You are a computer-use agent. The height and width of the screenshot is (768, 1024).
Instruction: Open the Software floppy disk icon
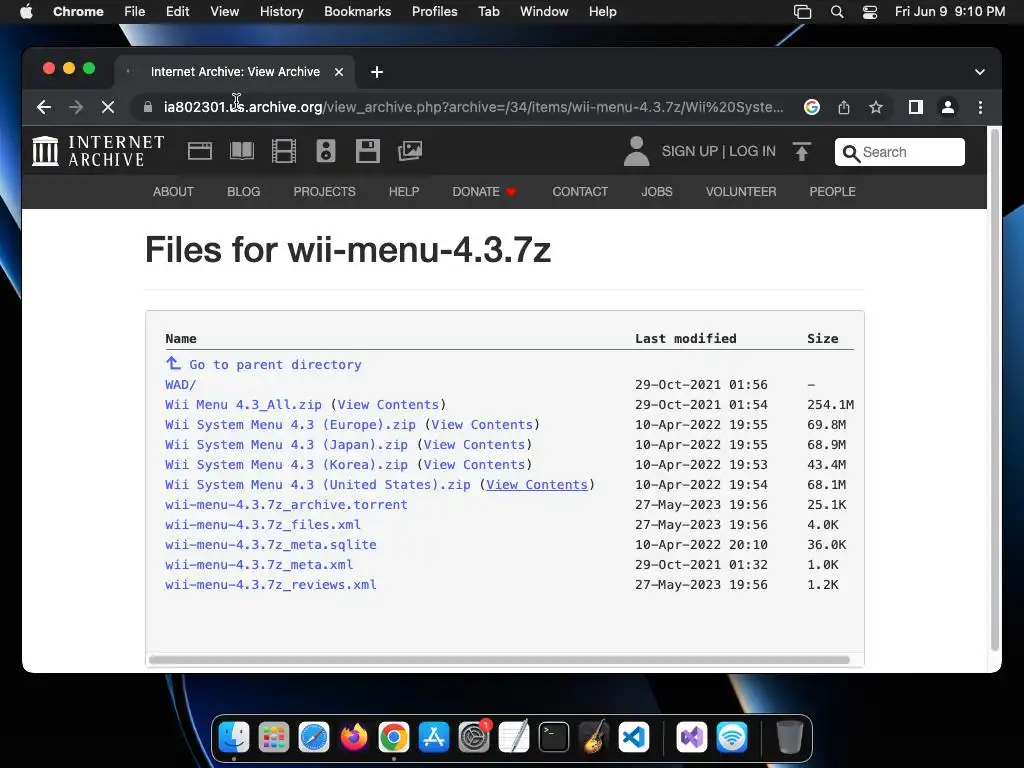[368, 151]
